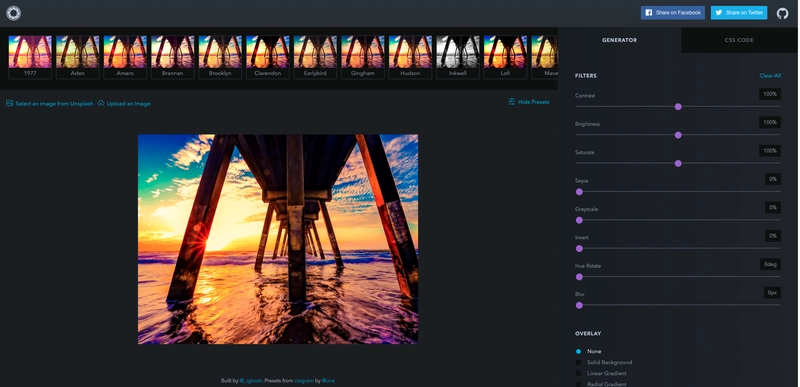Click the Hue Rotate 0deg value field
The width and height of the screenshot is (800, 387).
770,264
